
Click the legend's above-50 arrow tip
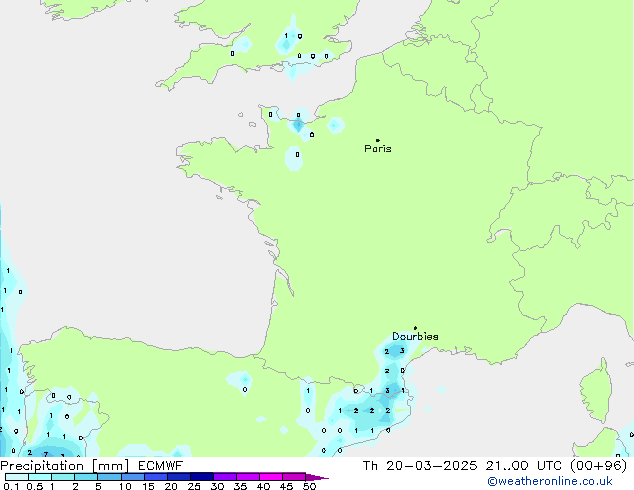[x=317, y=477]
